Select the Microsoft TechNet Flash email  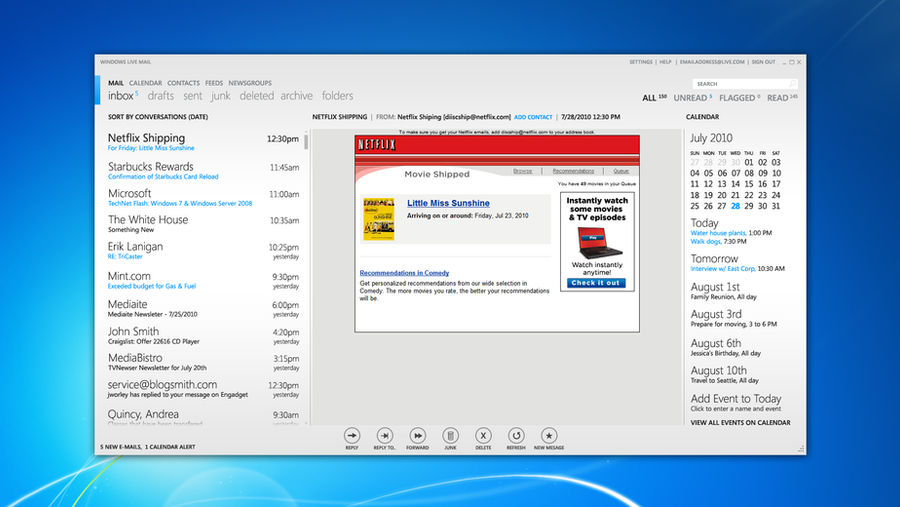pyautogui.click(x=204, y=197)
